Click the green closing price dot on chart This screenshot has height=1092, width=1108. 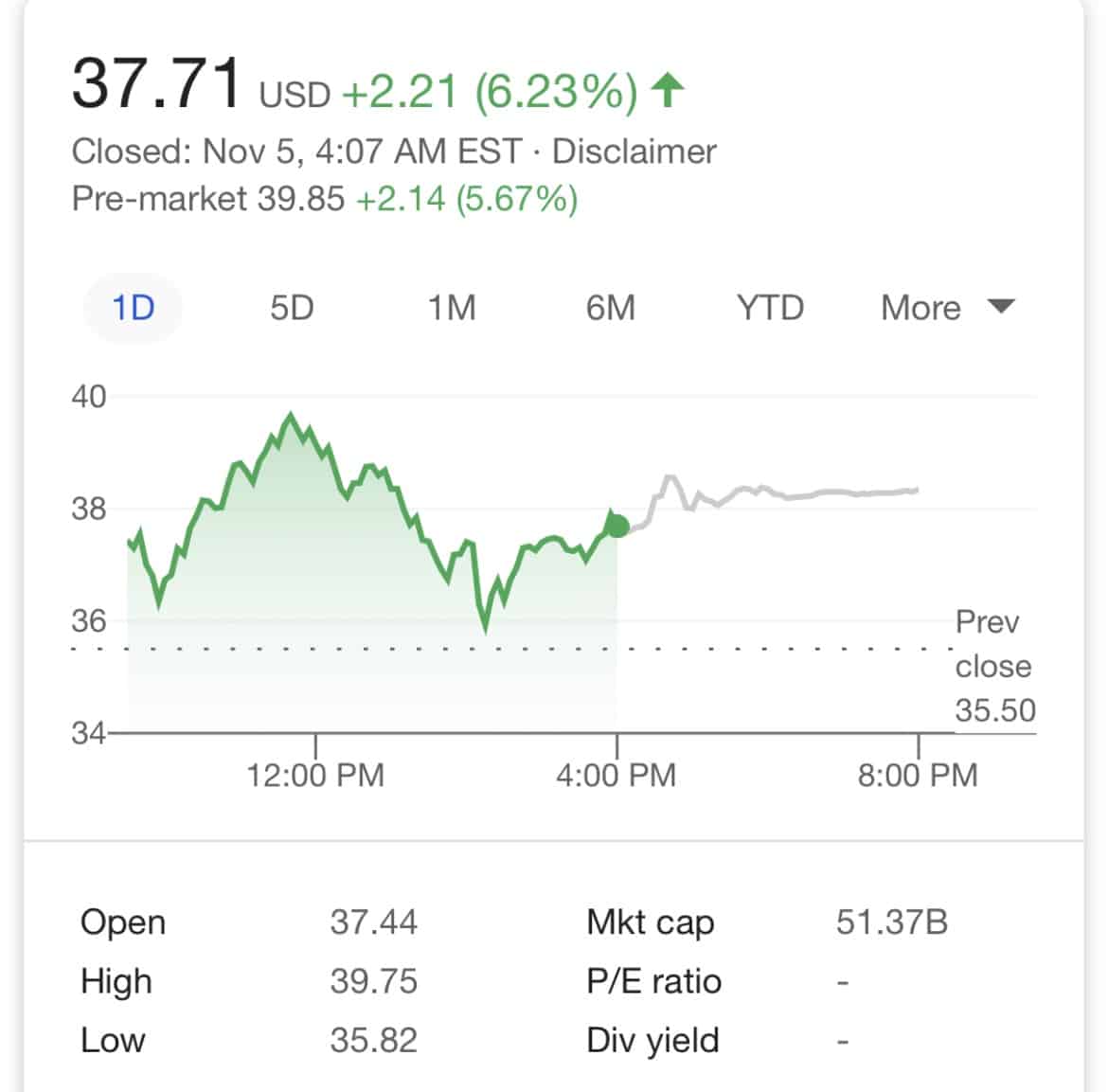[x=617, y=524]
